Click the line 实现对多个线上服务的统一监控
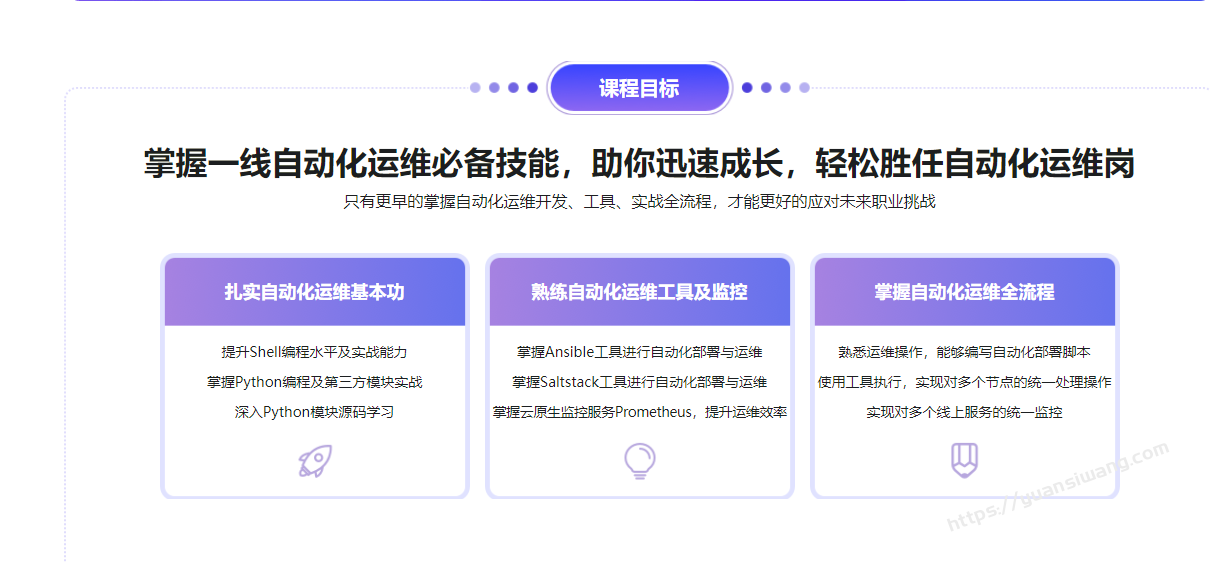1210x562 pixels. (965, 412)
